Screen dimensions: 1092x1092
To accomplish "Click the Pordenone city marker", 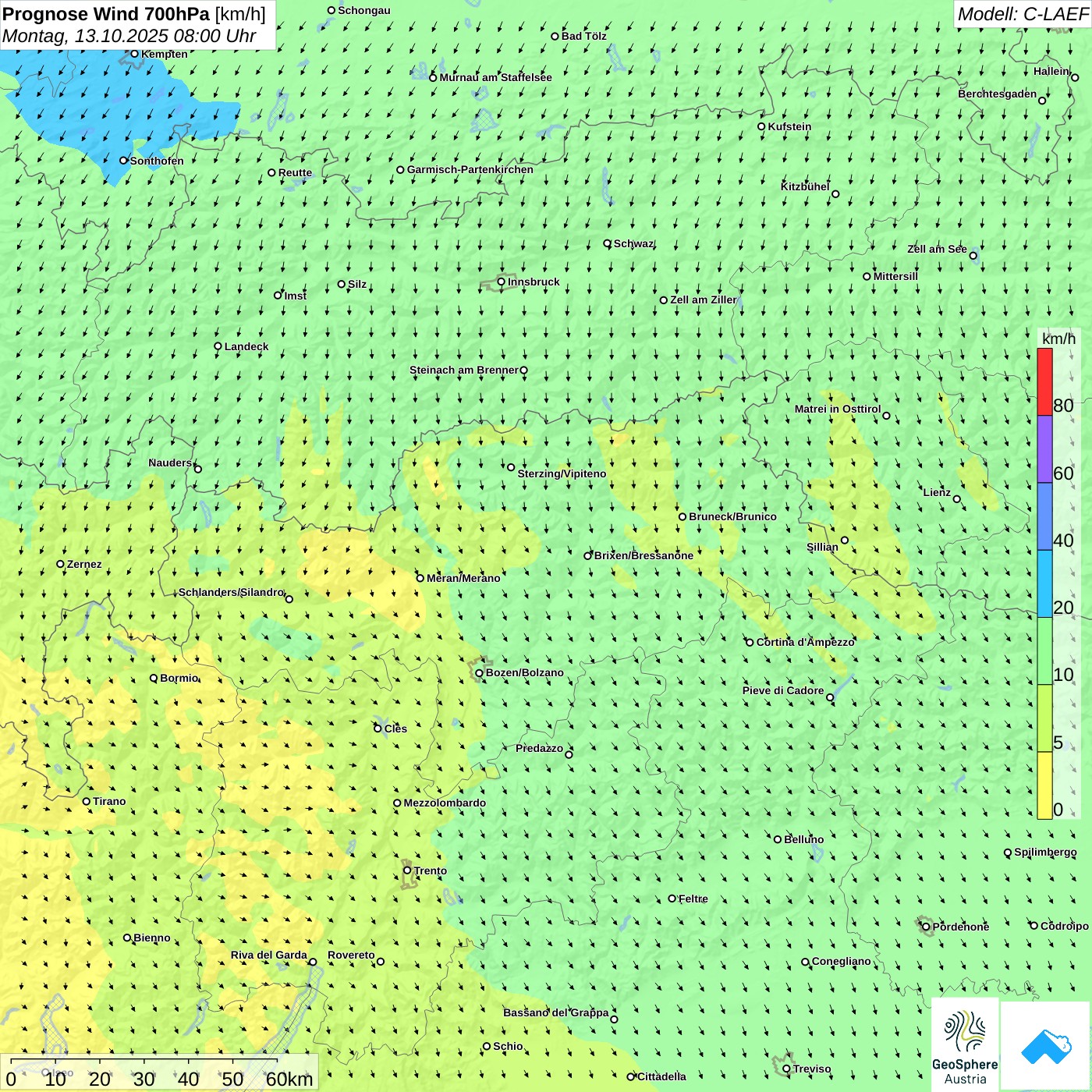I will tap(927, 927).
